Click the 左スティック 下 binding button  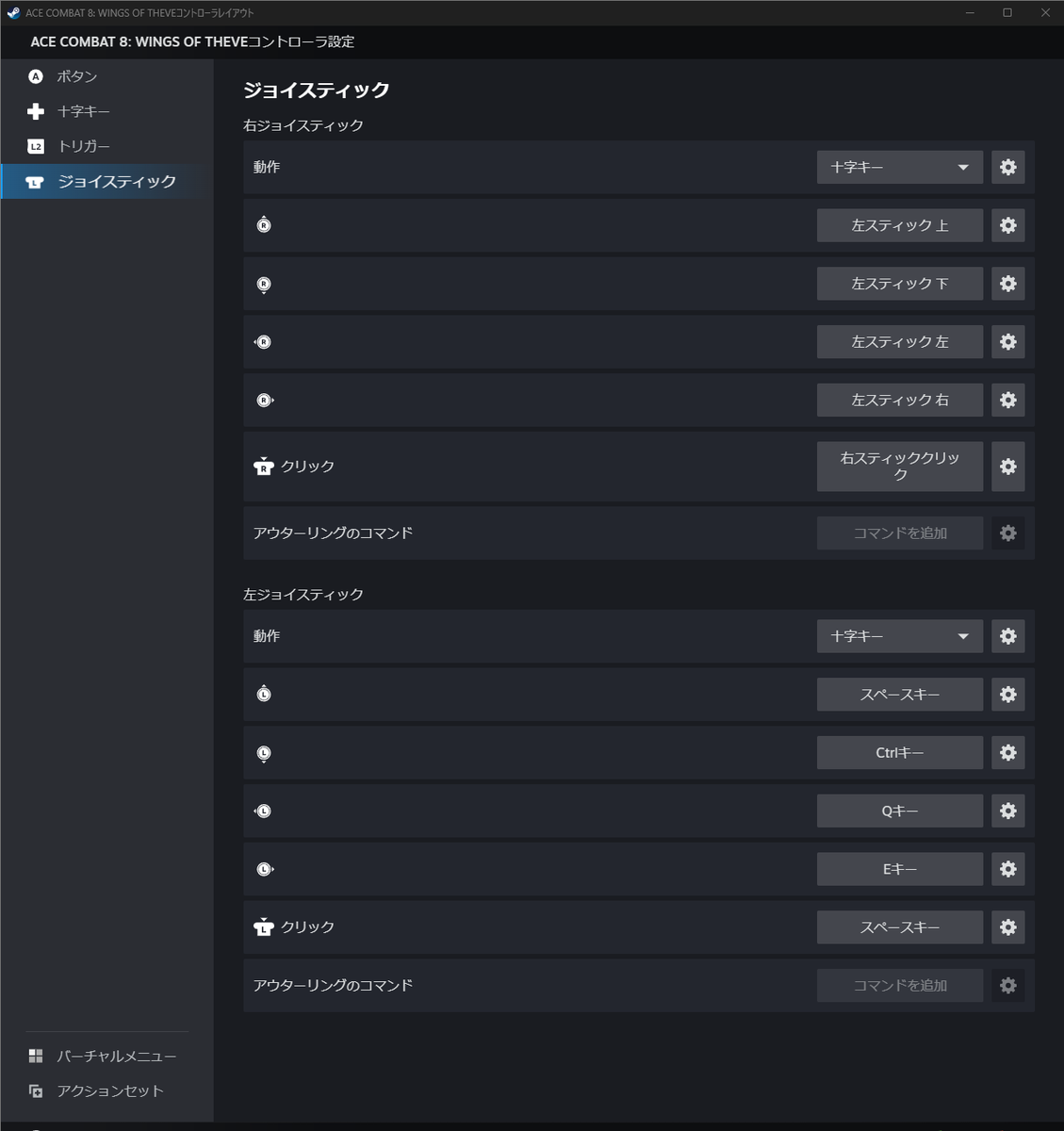899,284
